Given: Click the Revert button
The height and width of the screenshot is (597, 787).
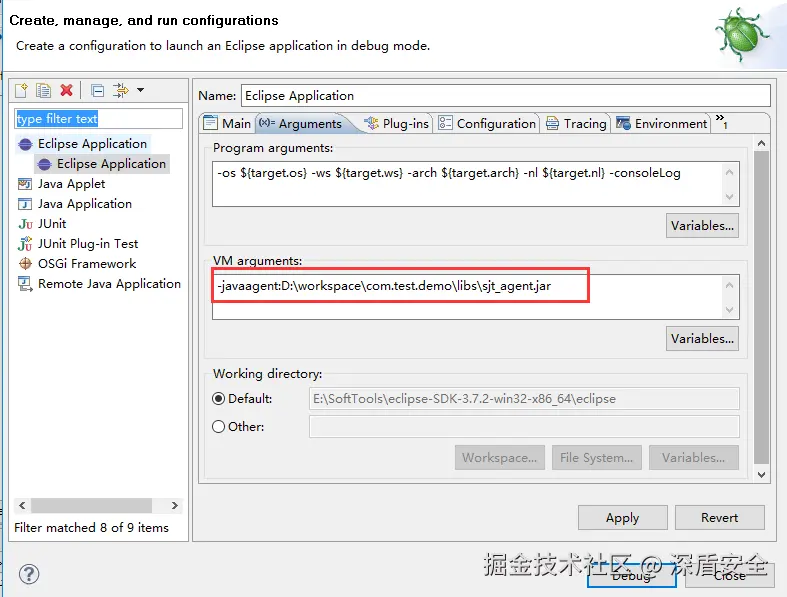Looking at the screenshot, I should pyautogui.click(x=719, y=518).
